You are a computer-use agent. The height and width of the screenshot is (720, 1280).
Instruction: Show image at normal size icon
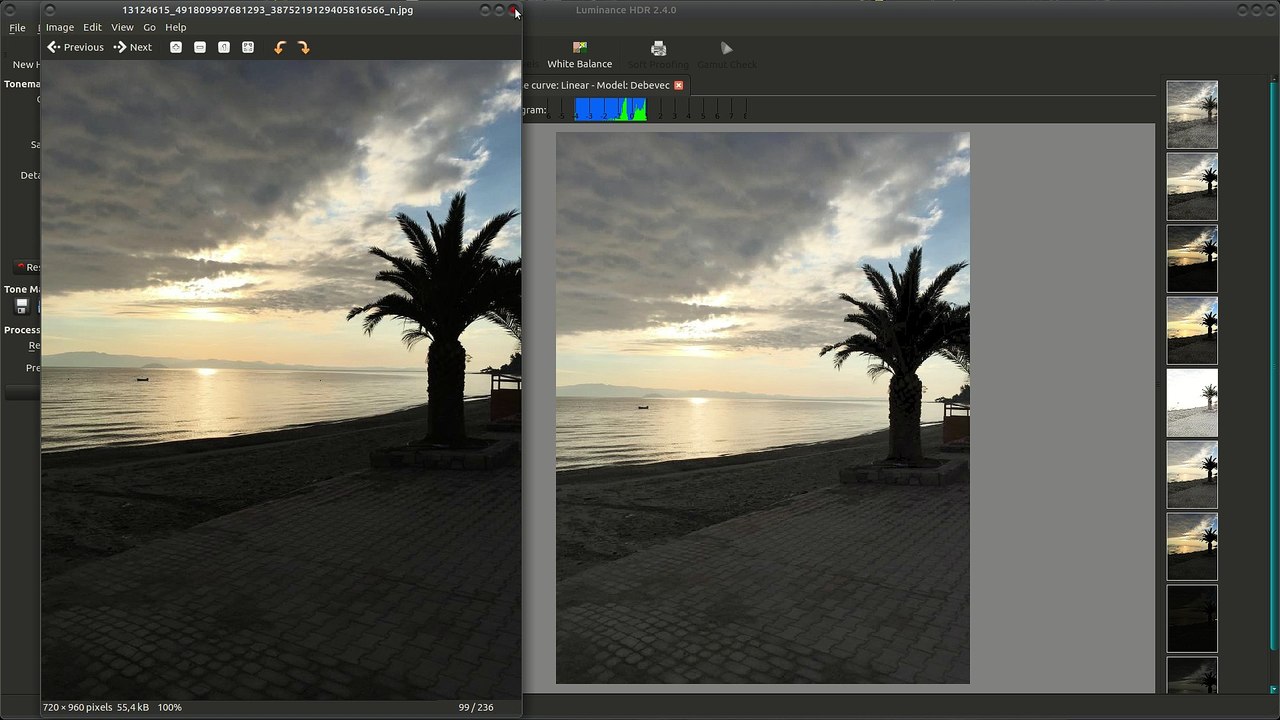coord(224,47)
